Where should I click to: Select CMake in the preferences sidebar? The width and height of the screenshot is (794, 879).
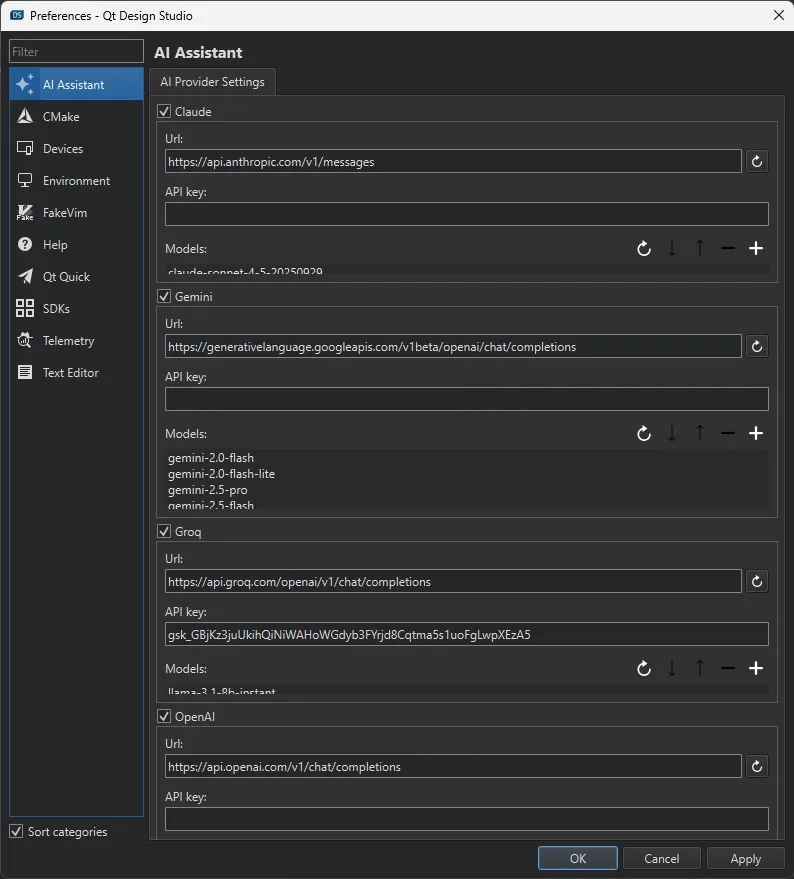click(61, 117)
